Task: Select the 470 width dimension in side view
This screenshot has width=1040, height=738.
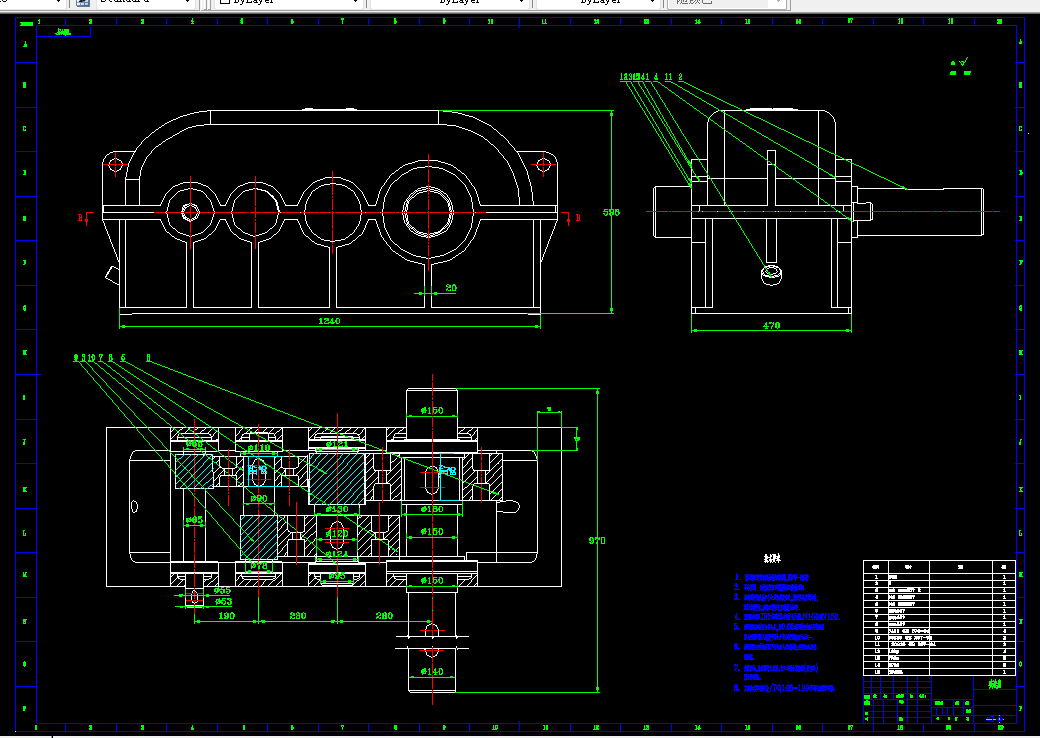Action: click(x=771, y=326)
